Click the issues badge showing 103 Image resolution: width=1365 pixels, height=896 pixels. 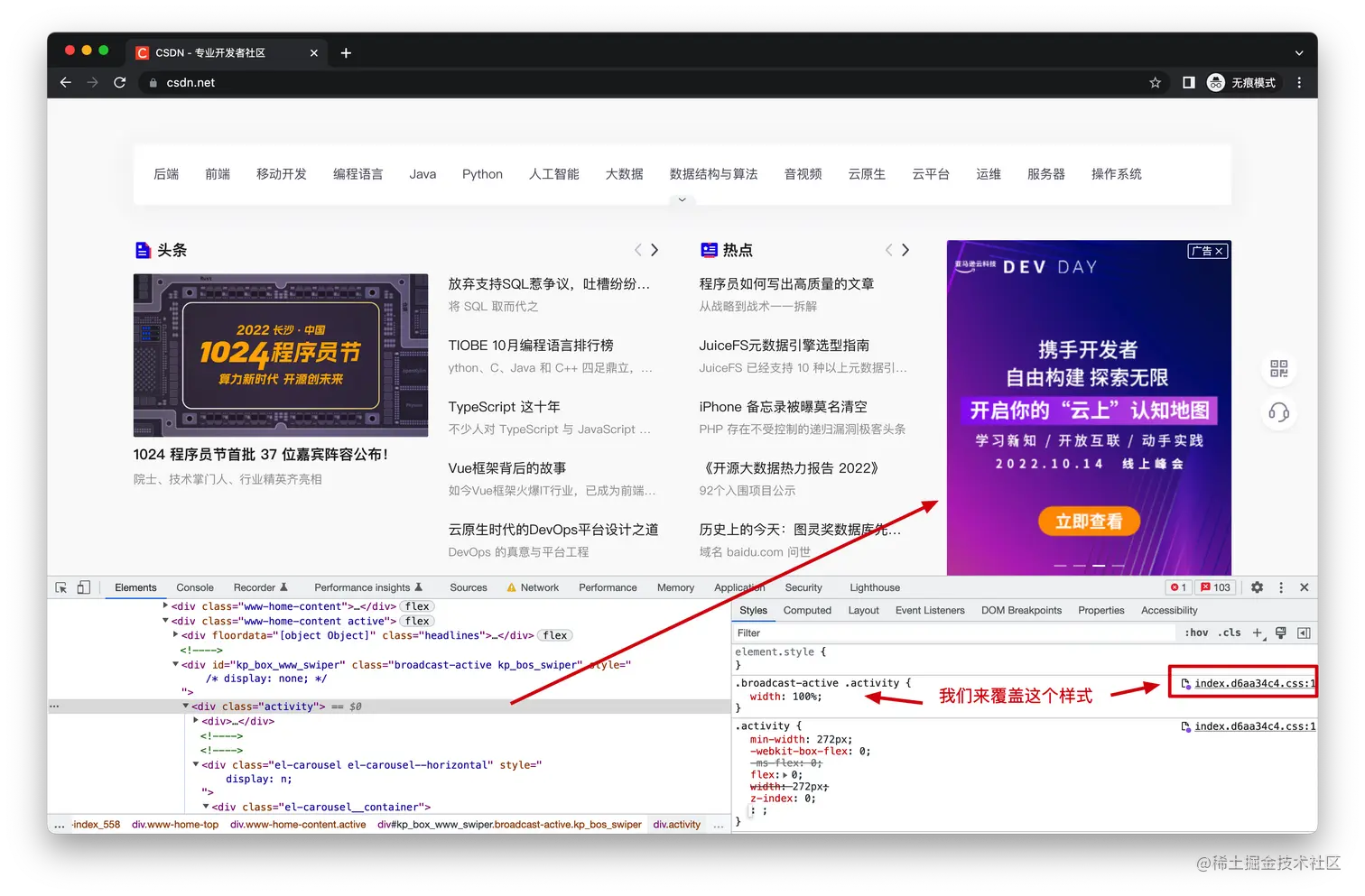tap(1215, 587)
